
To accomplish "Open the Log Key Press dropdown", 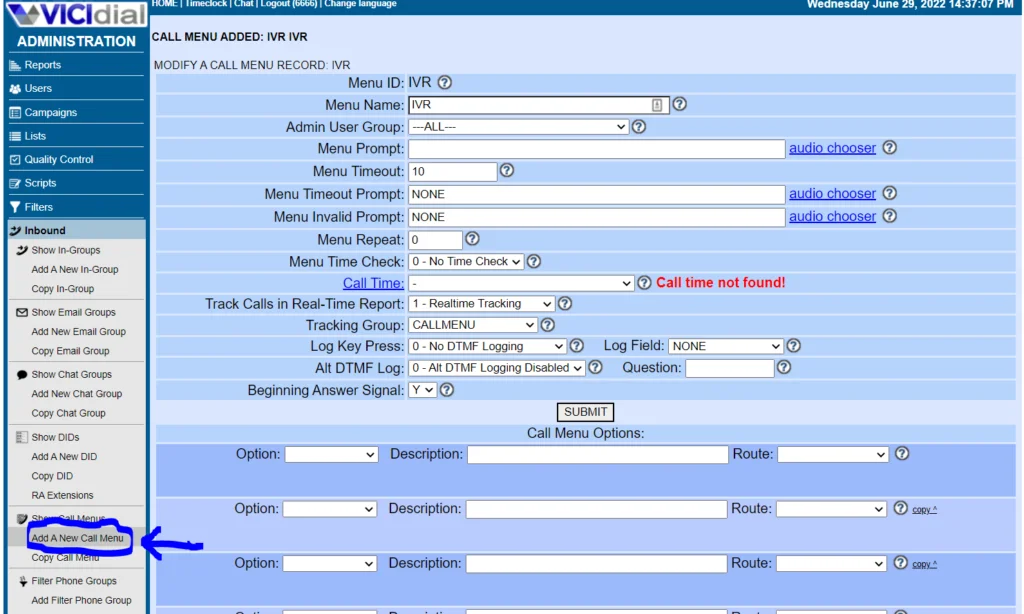I will pyautogui.click(x=487, y=346).
